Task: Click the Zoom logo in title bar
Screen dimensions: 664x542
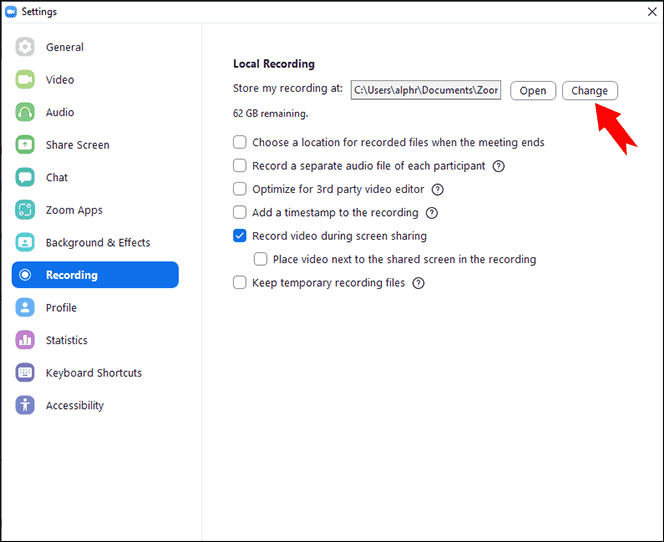Action: pos(11,11)
